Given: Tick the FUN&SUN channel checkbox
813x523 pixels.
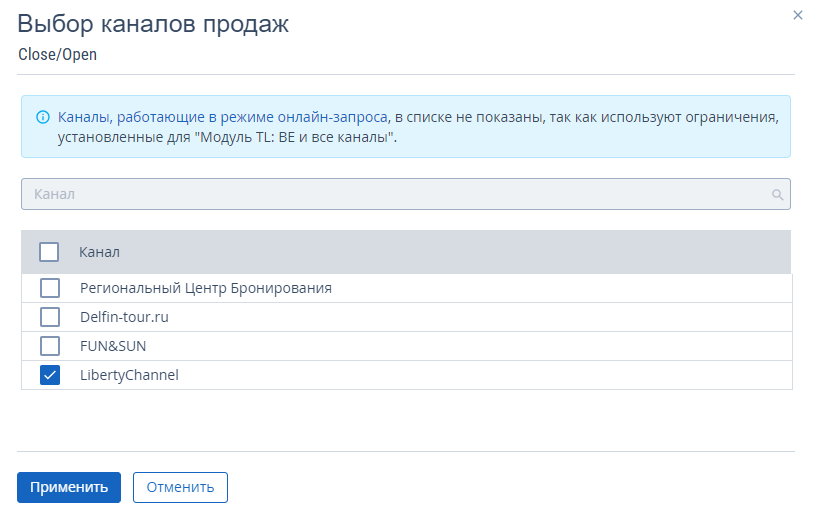Looking at the screenshot, I should coord(49,346).
